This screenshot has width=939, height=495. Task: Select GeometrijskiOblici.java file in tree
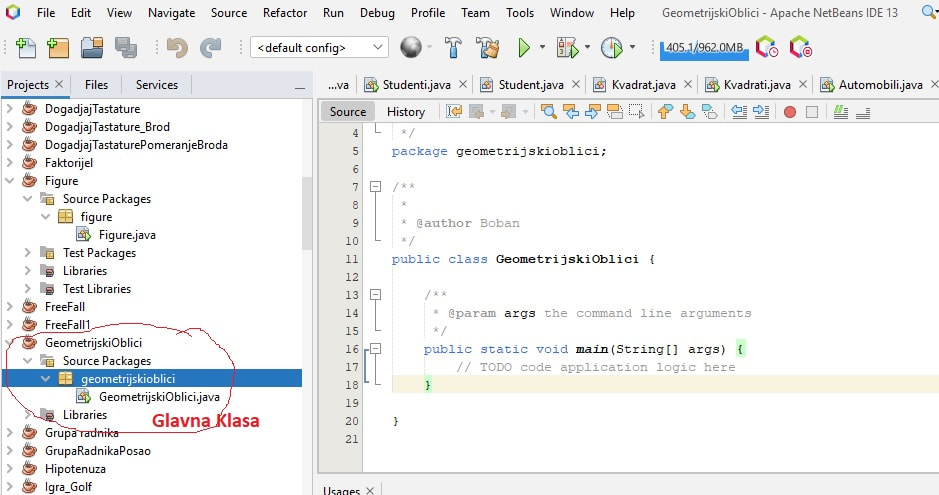pos(159,397)
